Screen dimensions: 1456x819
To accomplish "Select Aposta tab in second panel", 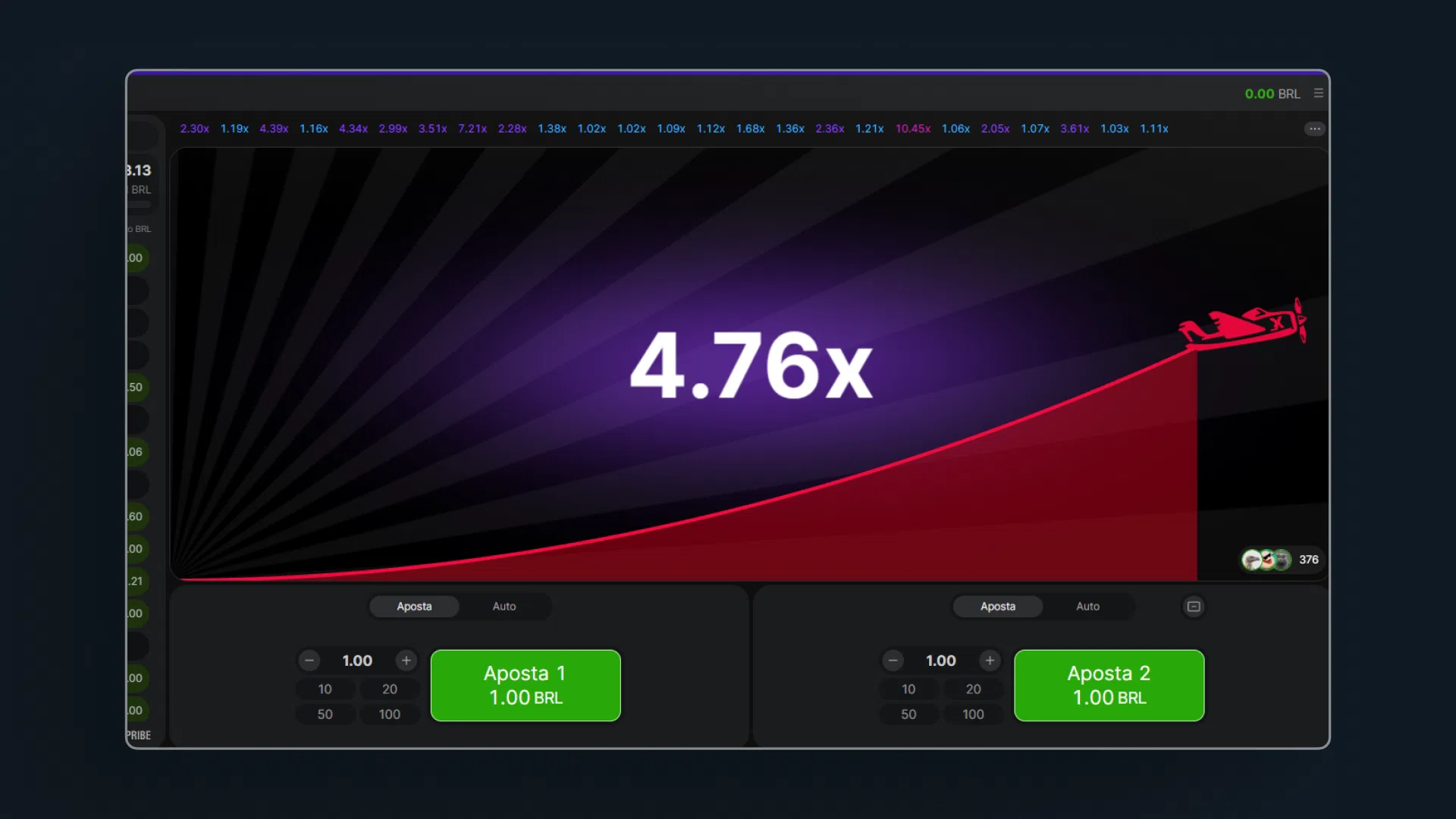I will tap(998, 607).
